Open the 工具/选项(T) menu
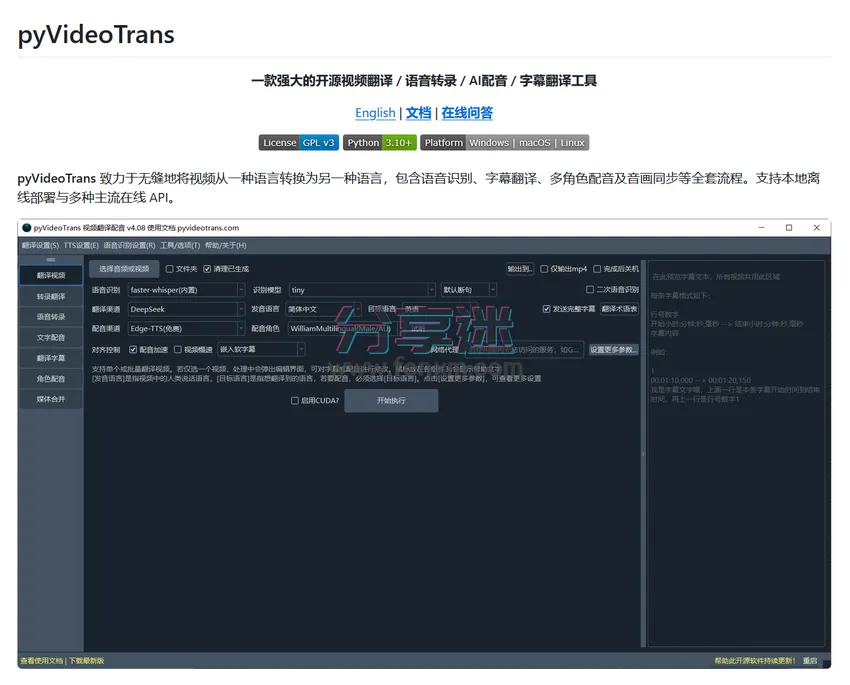This screenshot has height=685, width=850. click(180, 245)
